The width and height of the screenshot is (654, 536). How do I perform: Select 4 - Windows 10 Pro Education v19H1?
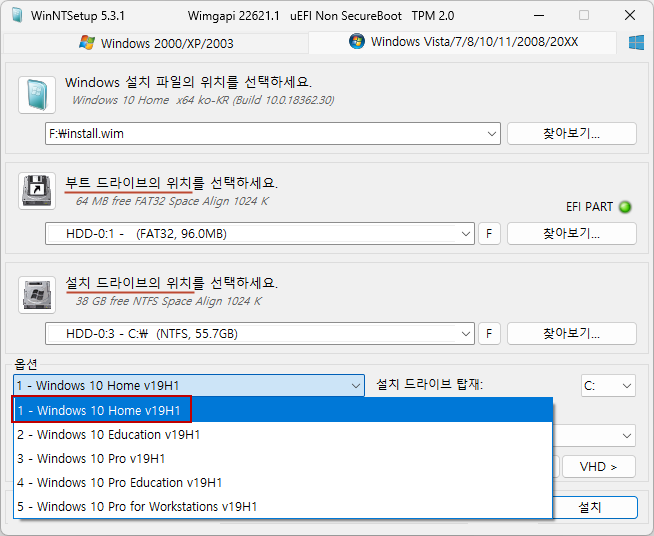click(x=283, y=483)
